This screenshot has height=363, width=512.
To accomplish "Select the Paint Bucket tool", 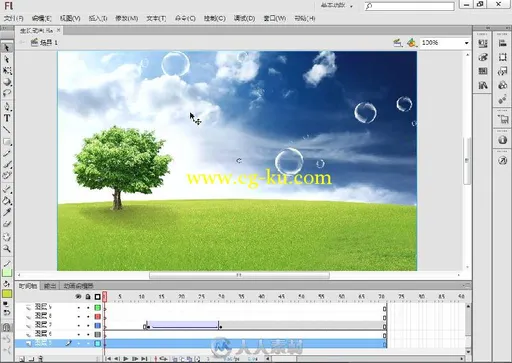I will click(7, 201).
